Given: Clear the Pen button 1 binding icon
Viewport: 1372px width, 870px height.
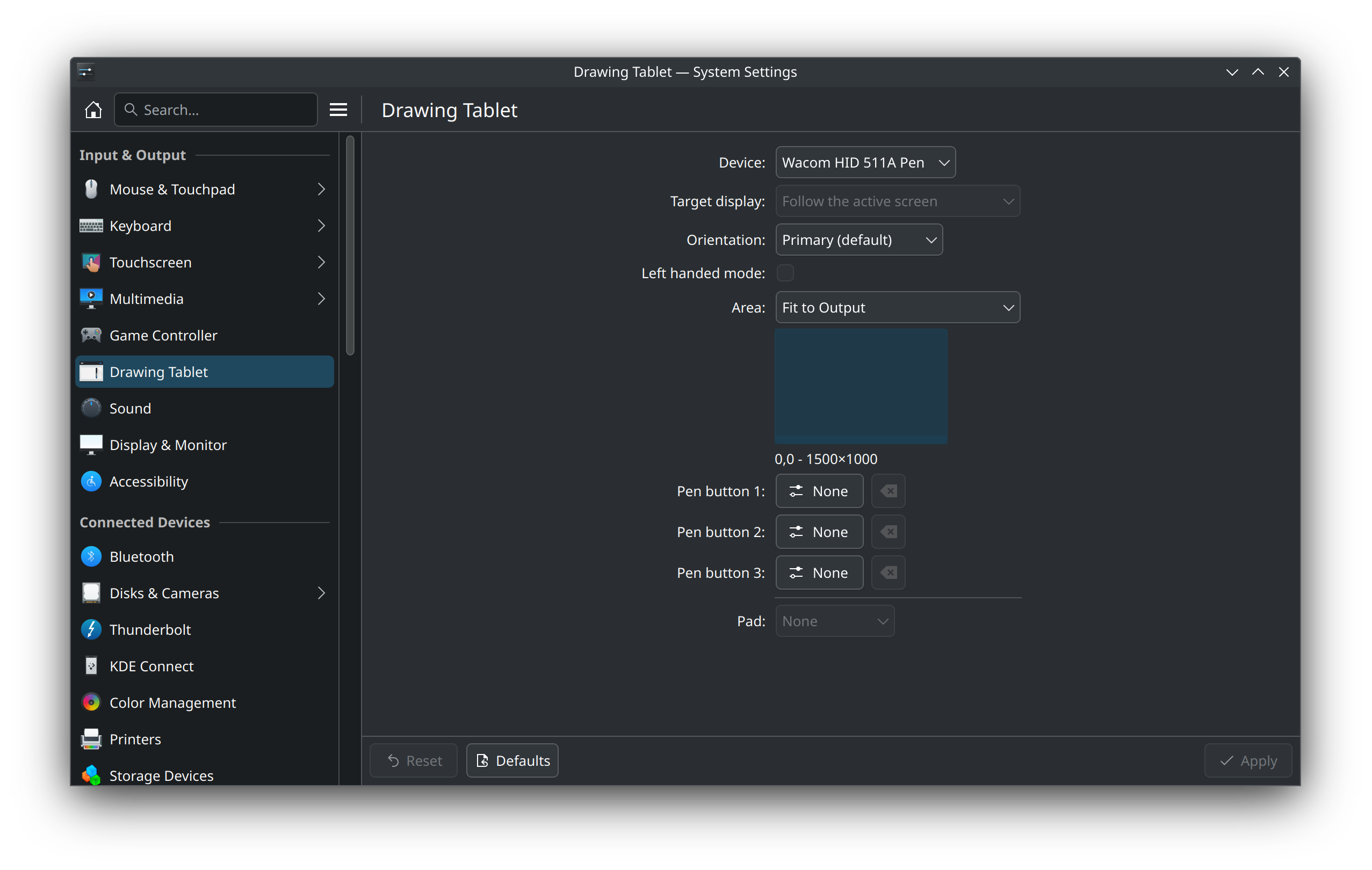Looking at the screenshot, I should coord(887,491).
